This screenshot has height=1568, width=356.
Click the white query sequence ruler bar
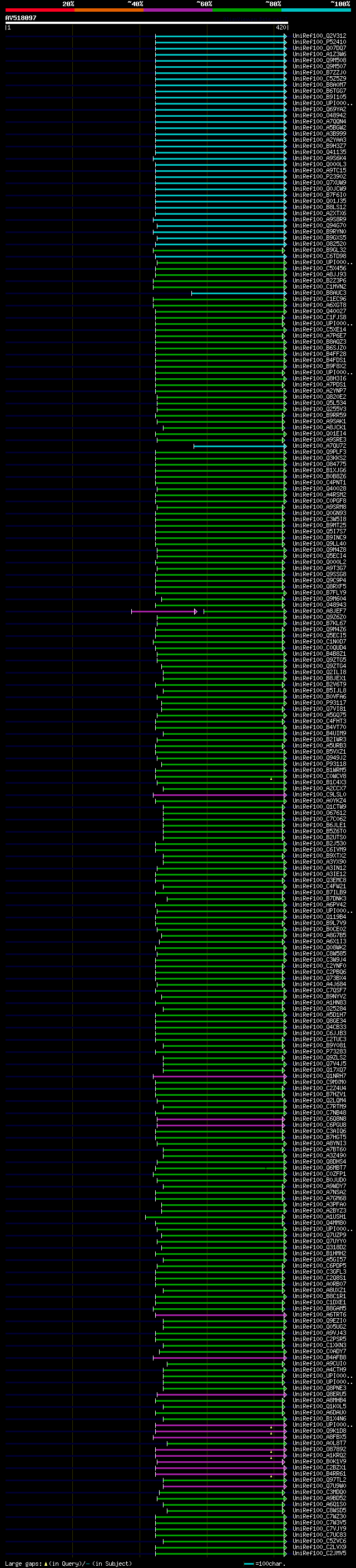[147, 22]
